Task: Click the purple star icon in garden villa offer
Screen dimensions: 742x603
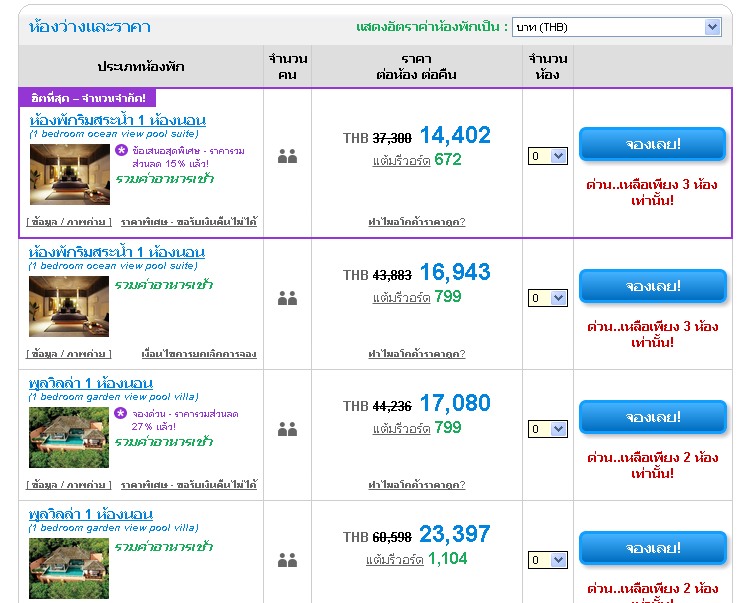Action: 121,412
